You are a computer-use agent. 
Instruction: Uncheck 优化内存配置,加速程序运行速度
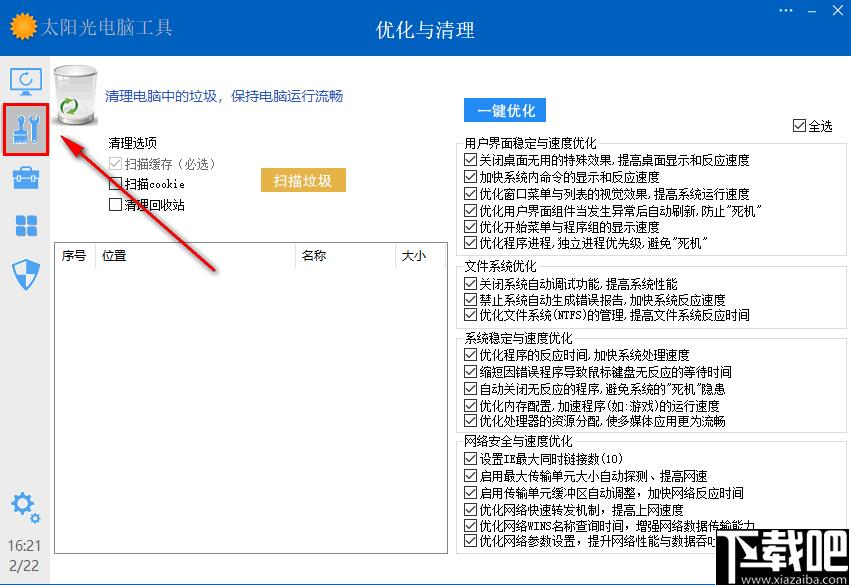point(471,405)
